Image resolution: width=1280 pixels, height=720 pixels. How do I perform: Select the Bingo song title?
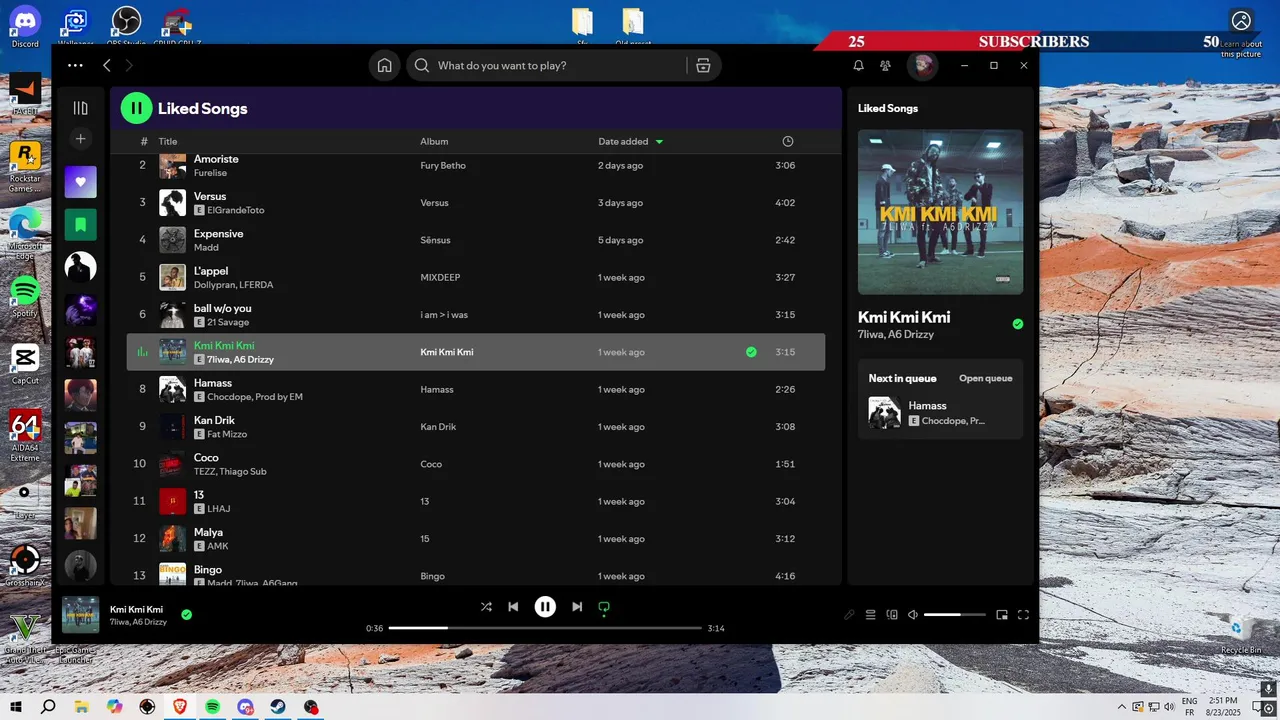(208, 570)
